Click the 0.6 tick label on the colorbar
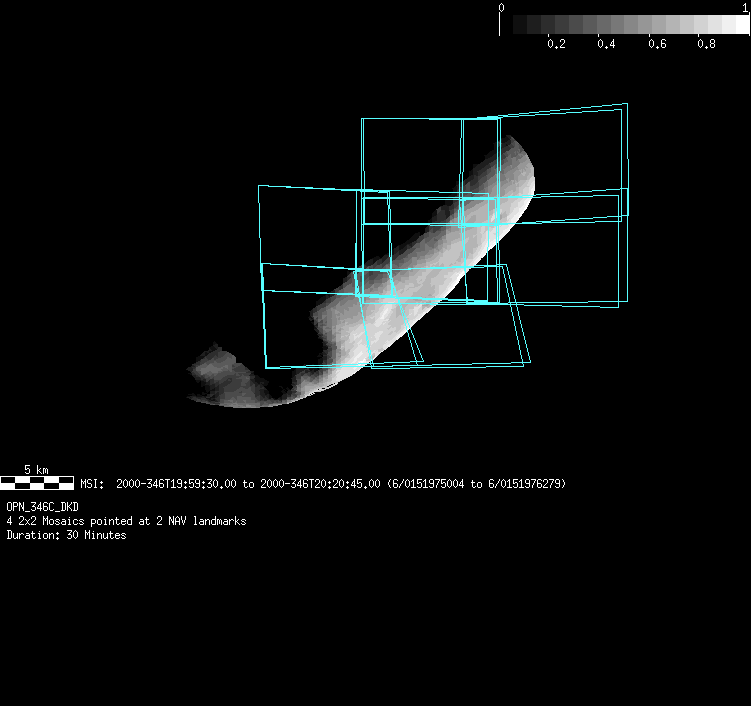 click(x=656, y=45)
